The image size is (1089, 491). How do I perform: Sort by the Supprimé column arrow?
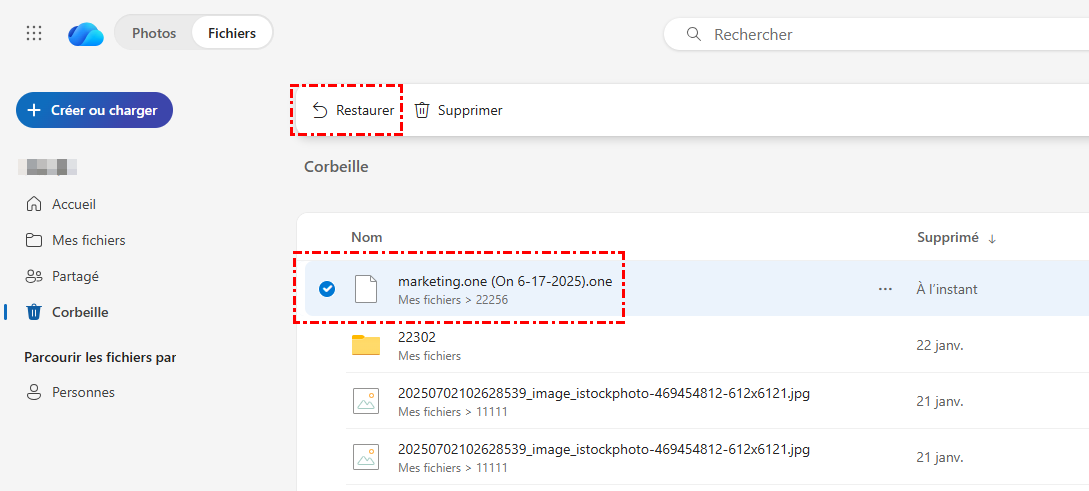click(x=992, y=238)
